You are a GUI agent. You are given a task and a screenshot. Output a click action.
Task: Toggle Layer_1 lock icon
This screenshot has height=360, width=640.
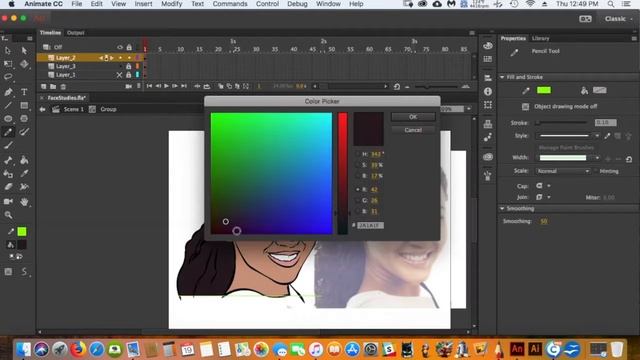pyautogui.click(x=129, y=75)
